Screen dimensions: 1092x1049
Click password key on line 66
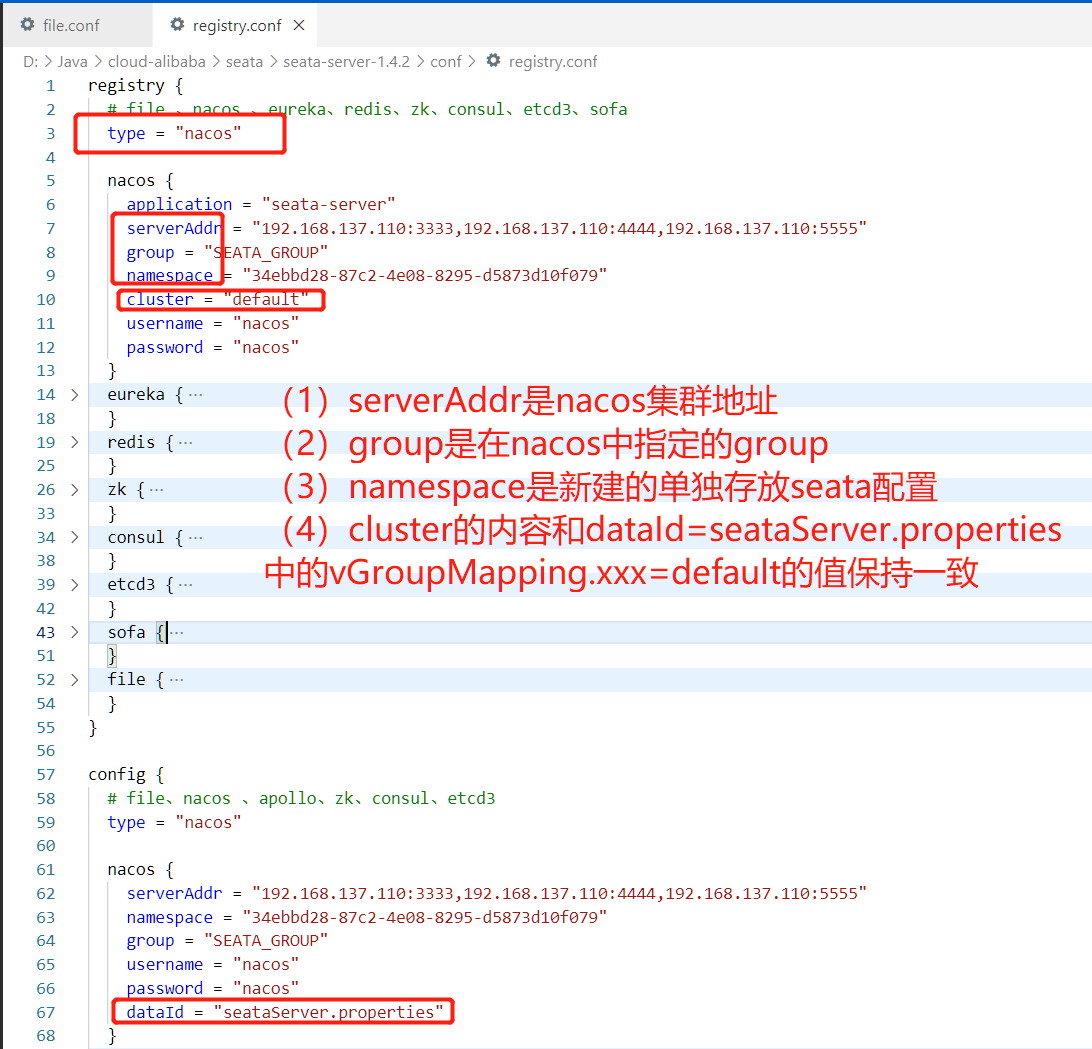164,988
